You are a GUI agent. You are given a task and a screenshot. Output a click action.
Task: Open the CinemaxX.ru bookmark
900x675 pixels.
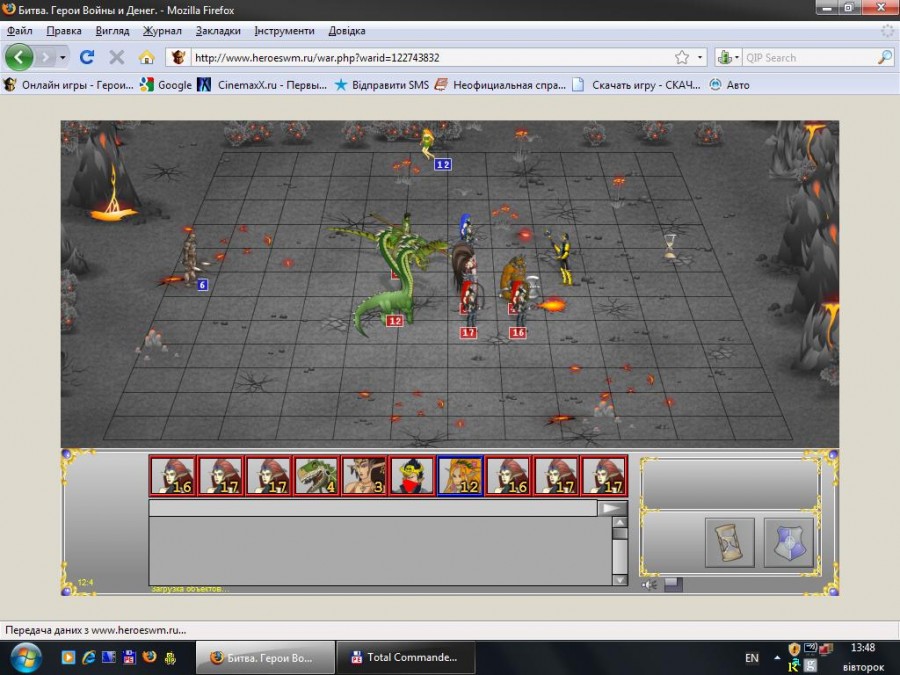click(x=262, y=85)
